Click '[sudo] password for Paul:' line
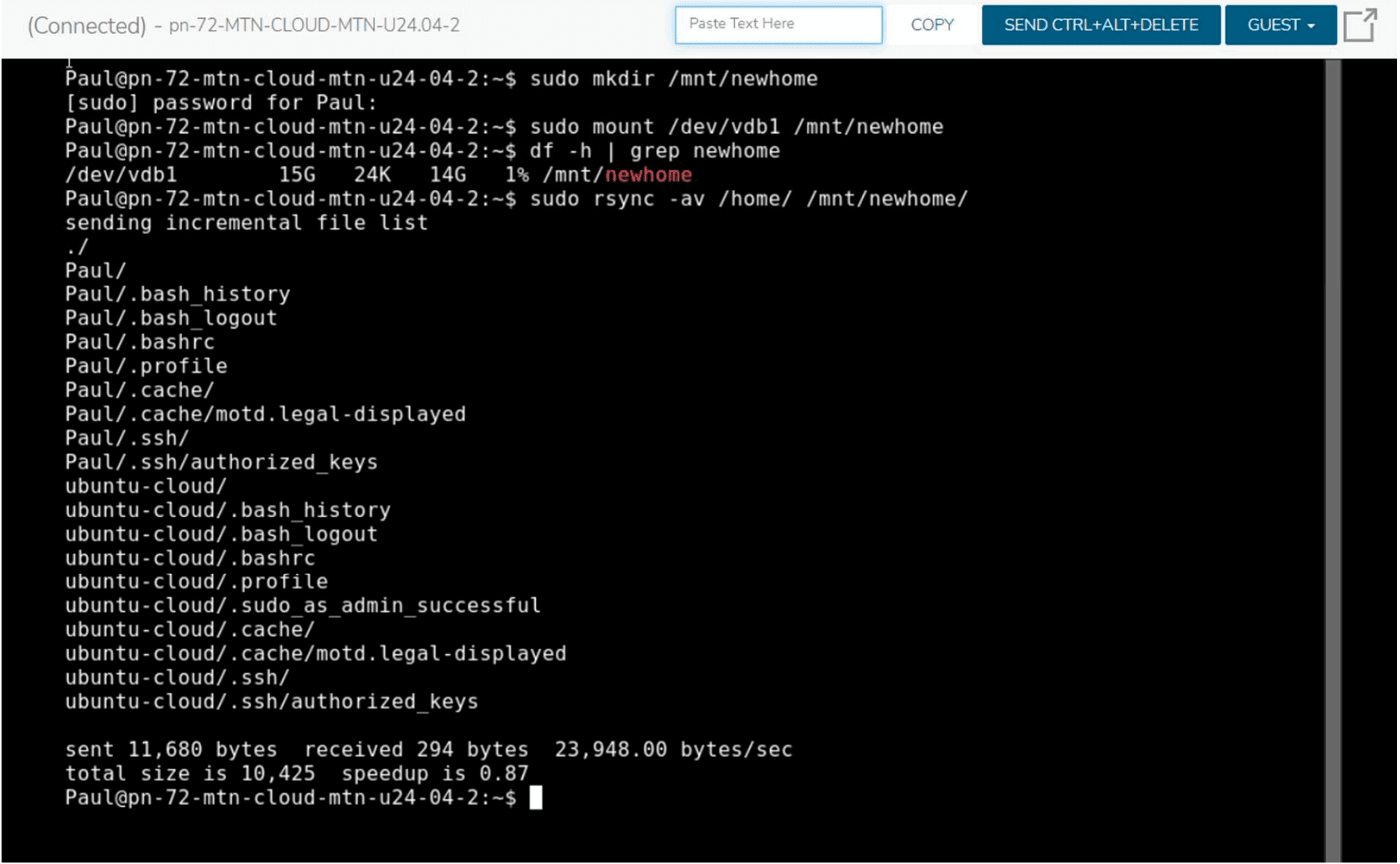This screenshot has width=1400, height=864. pos(221,103)
